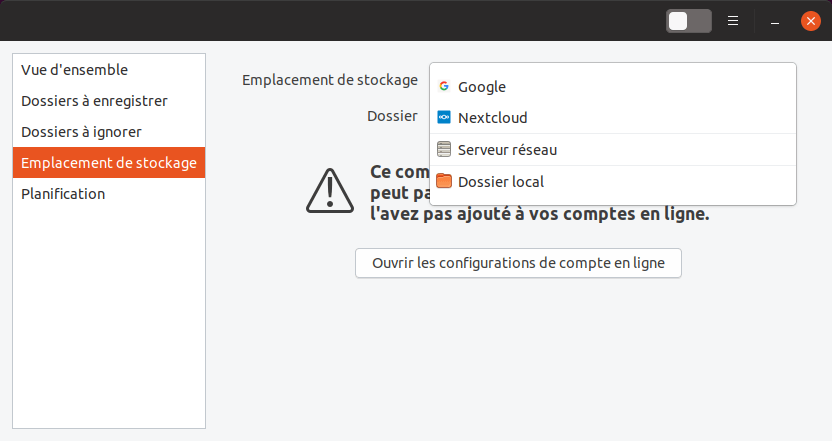Switch to the 'Dossiers à ignorer' section

pos(81,132)
